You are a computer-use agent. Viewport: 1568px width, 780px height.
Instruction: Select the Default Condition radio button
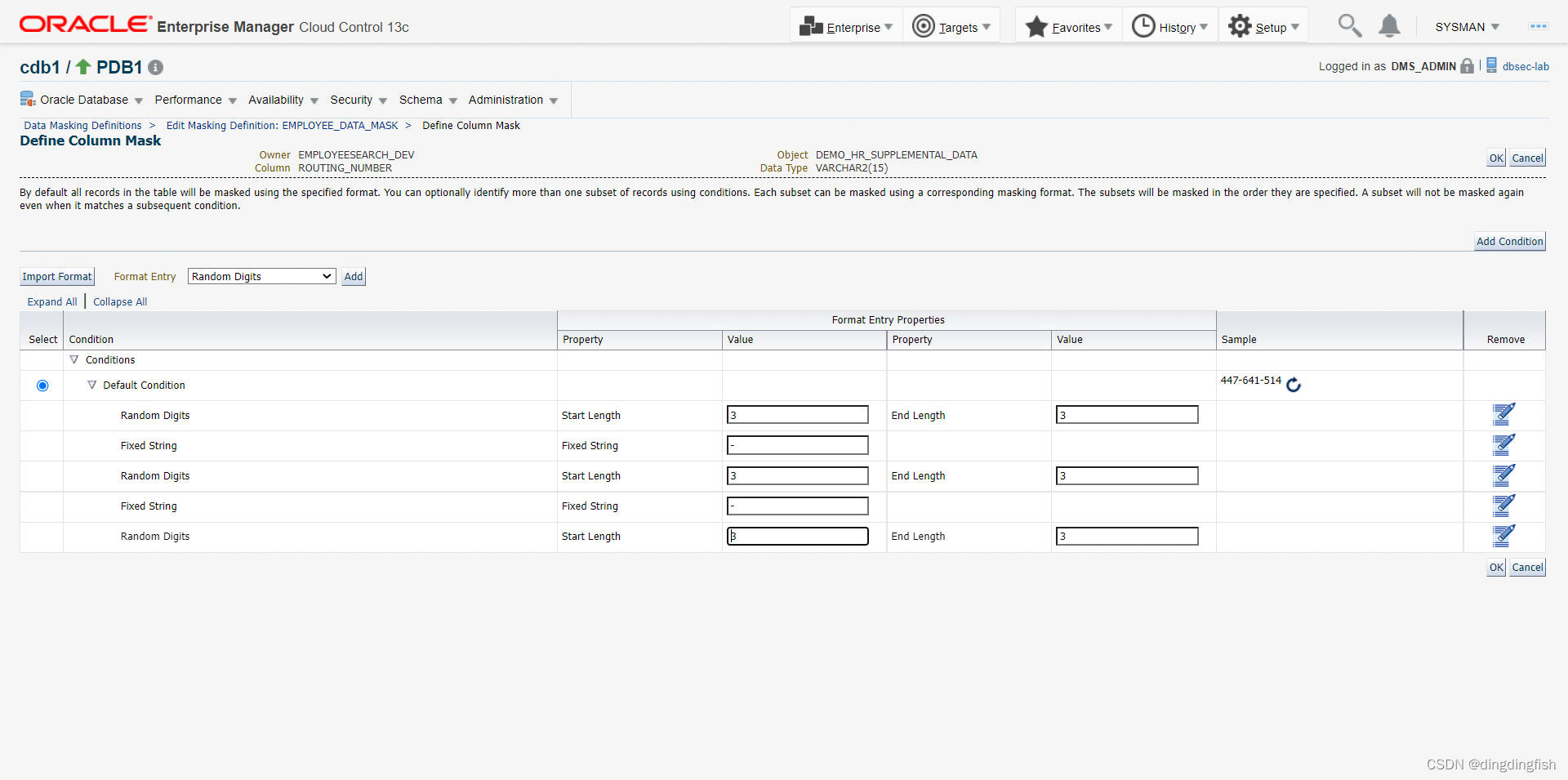click(42, 386)
